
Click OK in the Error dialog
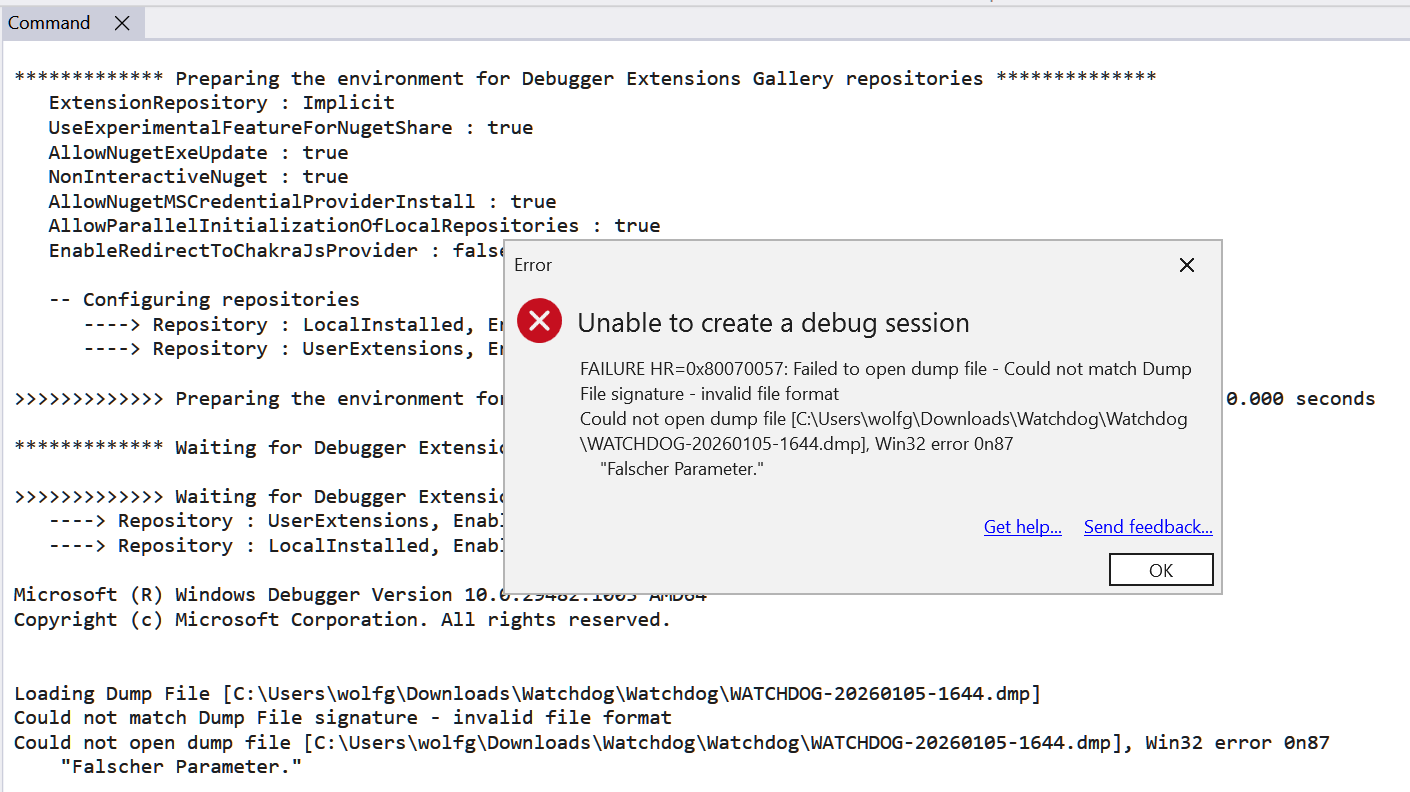tap(1161, 570)
